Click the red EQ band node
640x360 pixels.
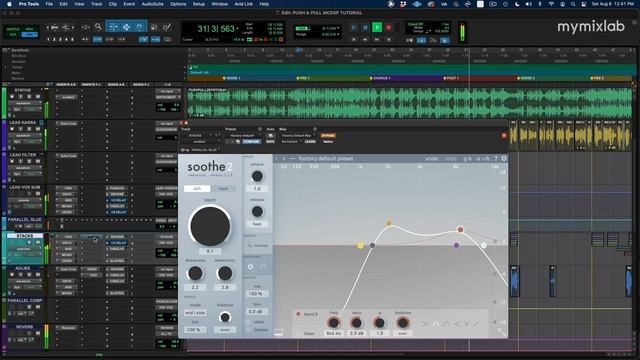point(460,229)
